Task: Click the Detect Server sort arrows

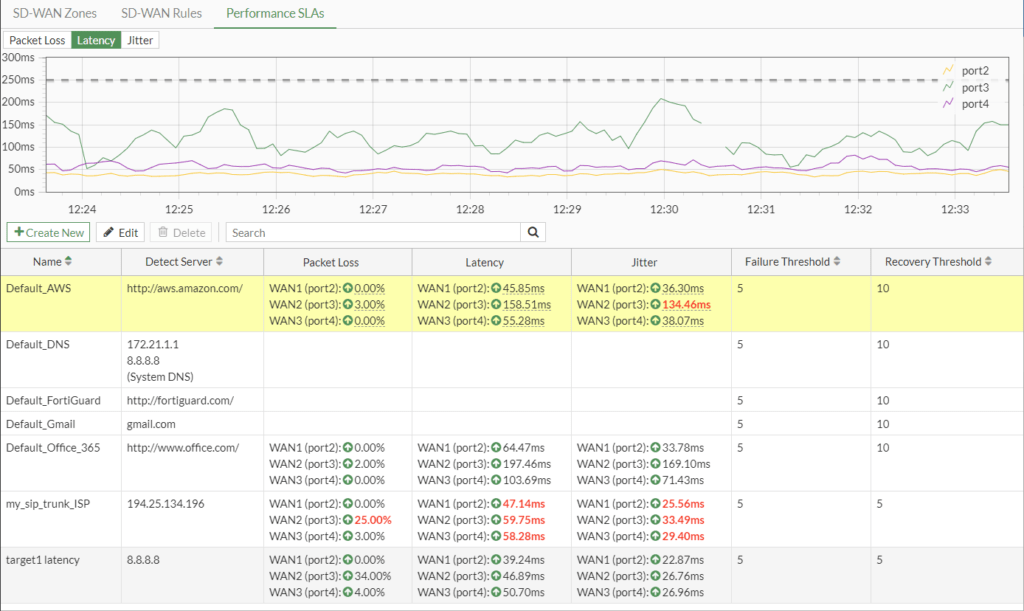Action: pos(219,262)
